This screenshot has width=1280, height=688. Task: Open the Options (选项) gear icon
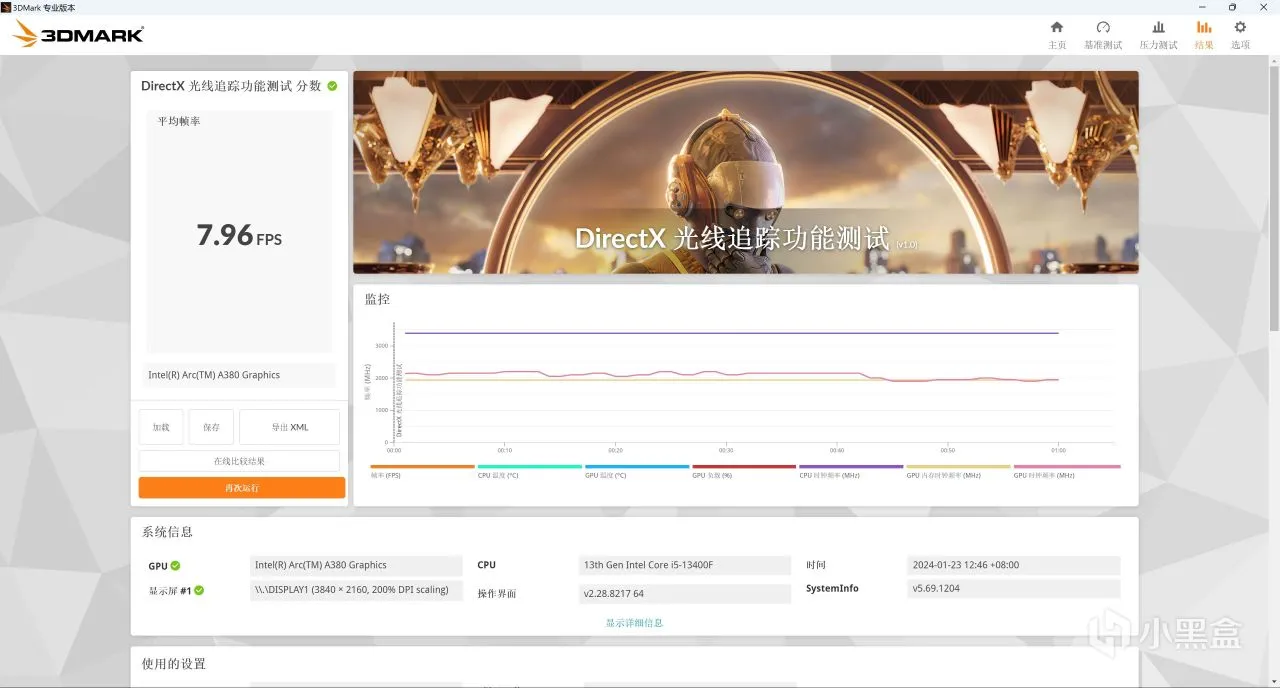click(x=1240, y=27)
